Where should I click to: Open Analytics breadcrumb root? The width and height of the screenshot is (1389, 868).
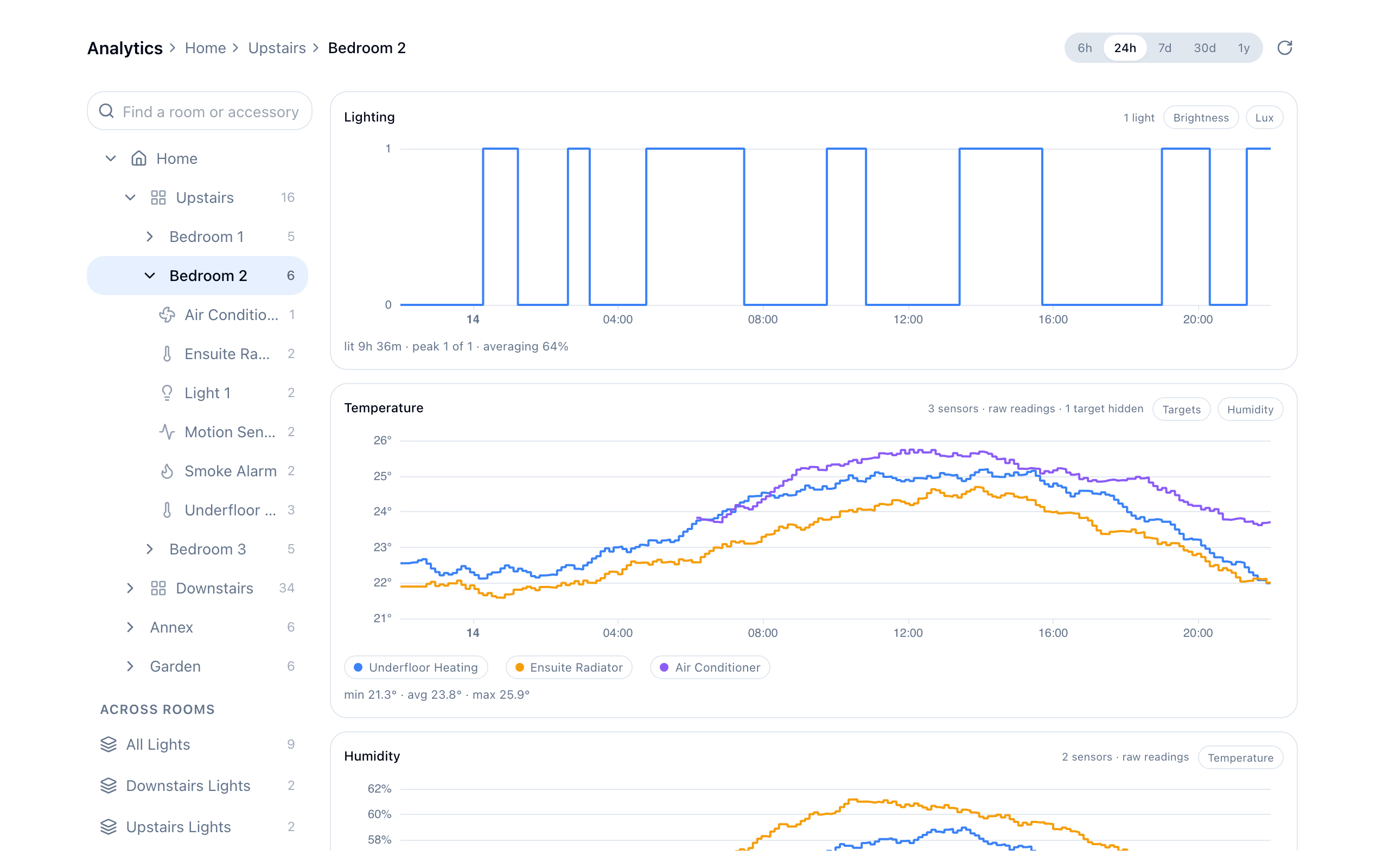(x=125, y=48)
